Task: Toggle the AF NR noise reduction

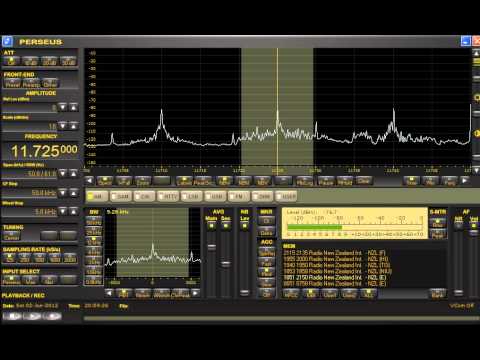Action: click(x=459, y=226)
